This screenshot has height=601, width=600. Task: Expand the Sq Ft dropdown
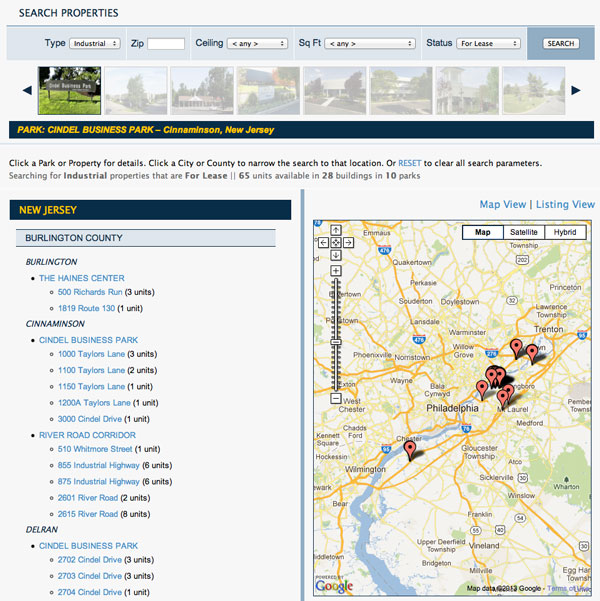[370, 44]
